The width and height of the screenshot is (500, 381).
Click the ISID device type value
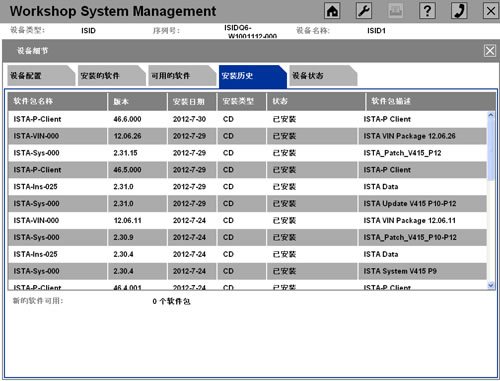click(88, 31)
